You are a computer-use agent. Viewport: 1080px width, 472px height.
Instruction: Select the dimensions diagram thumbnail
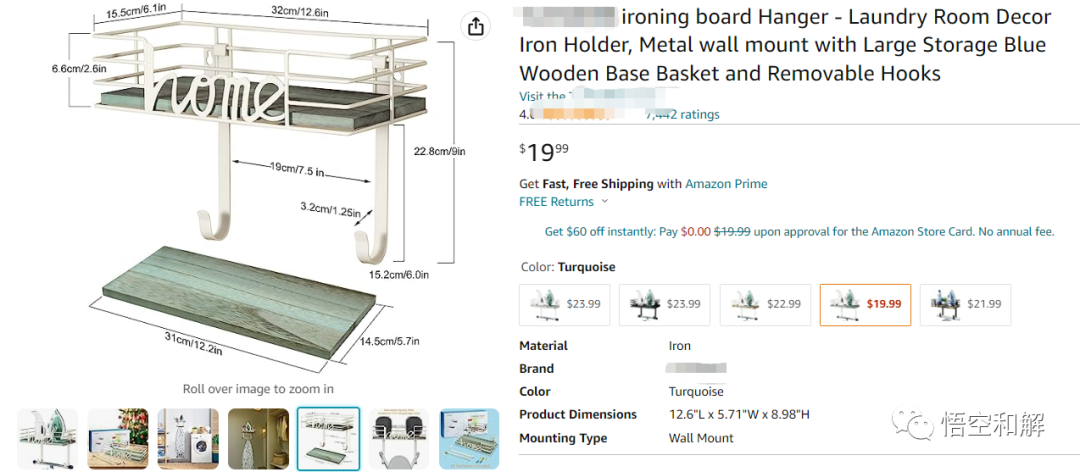329,438
